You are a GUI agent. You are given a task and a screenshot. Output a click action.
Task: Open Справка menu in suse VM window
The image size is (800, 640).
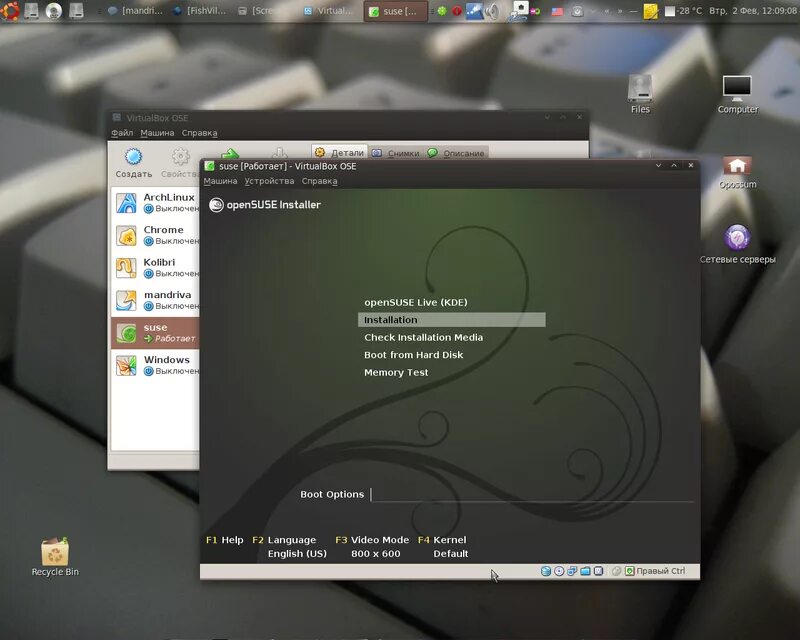[319, 181]
